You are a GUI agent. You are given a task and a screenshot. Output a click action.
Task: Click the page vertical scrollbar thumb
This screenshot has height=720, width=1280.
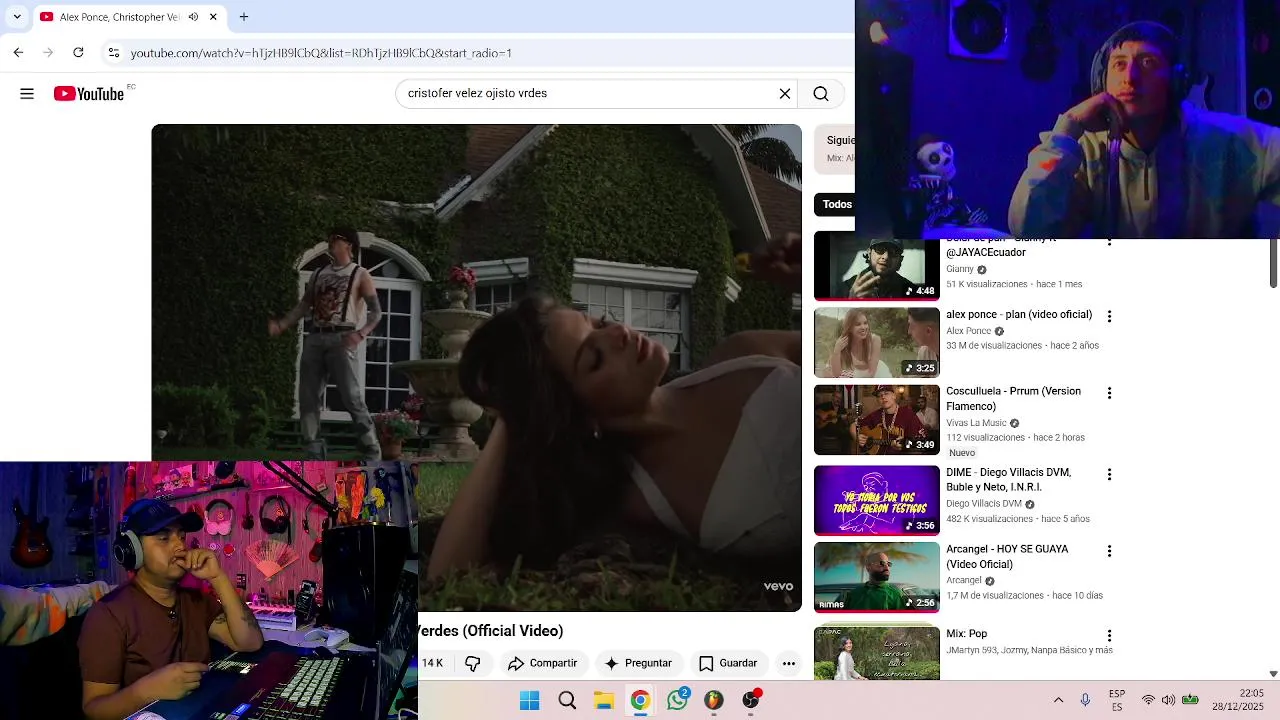(x=1273, y=263)
